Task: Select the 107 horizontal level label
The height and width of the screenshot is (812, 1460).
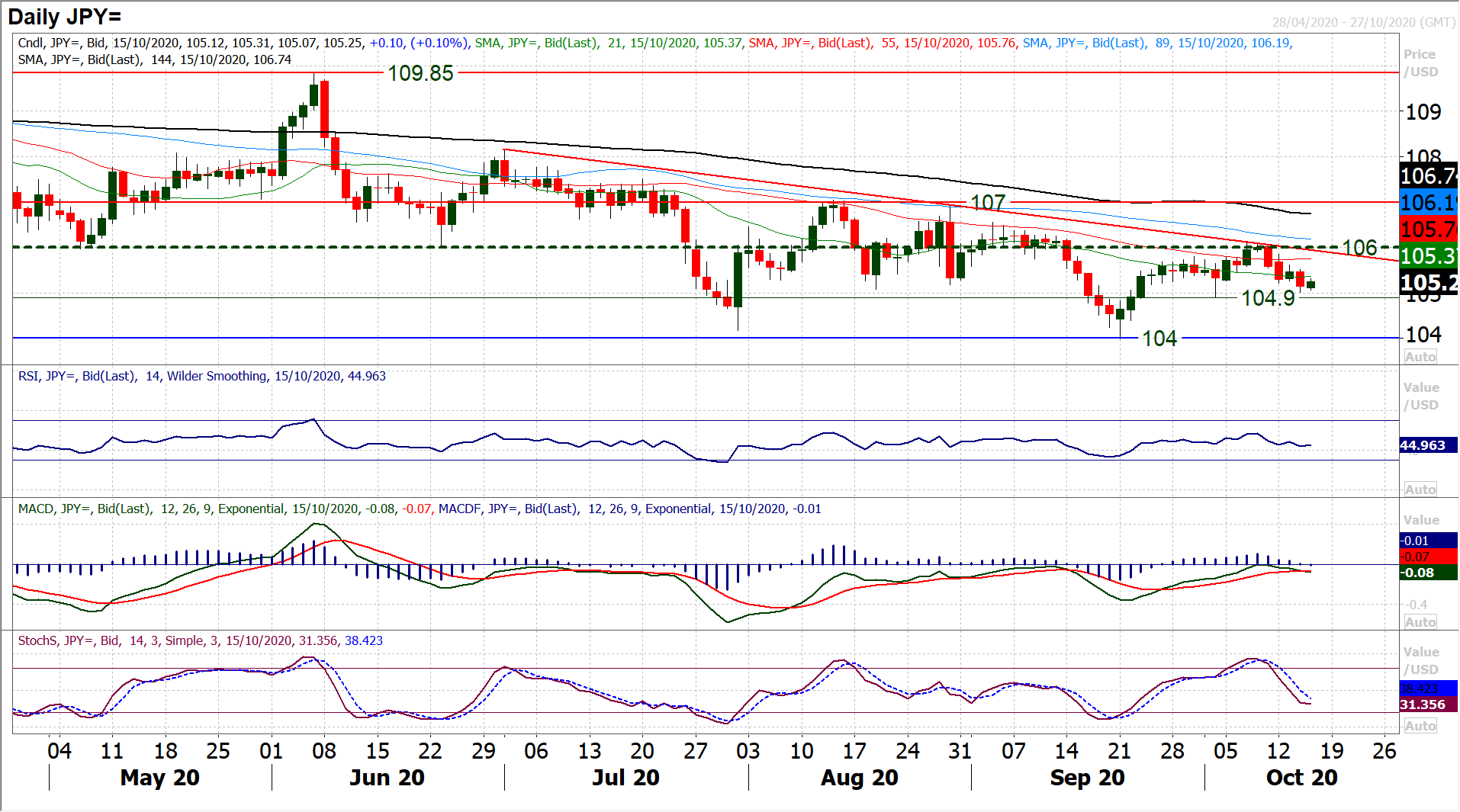Action: click(x=988, y=203)
